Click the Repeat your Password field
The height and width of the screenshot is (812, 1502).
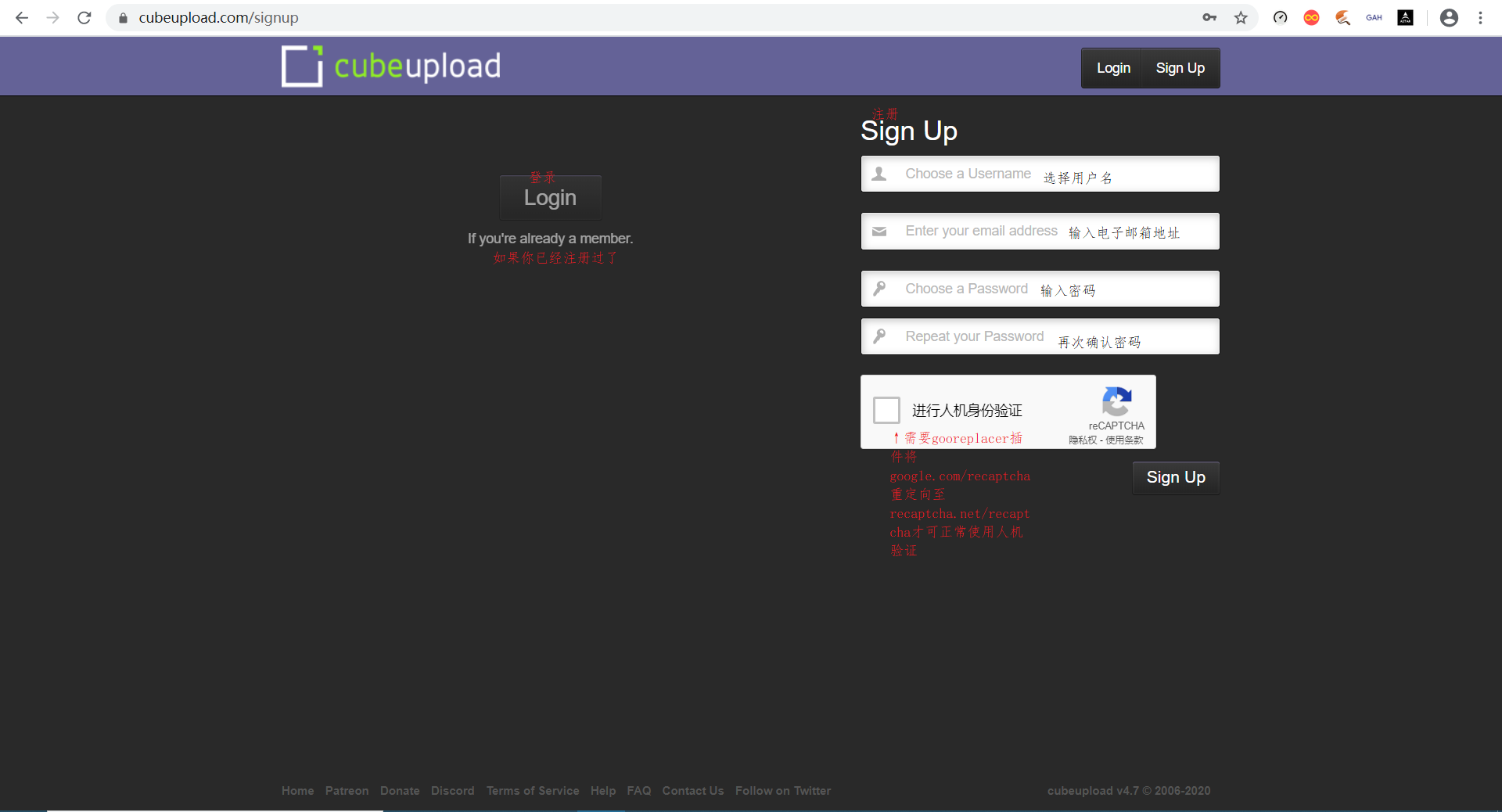point(1039,336)
